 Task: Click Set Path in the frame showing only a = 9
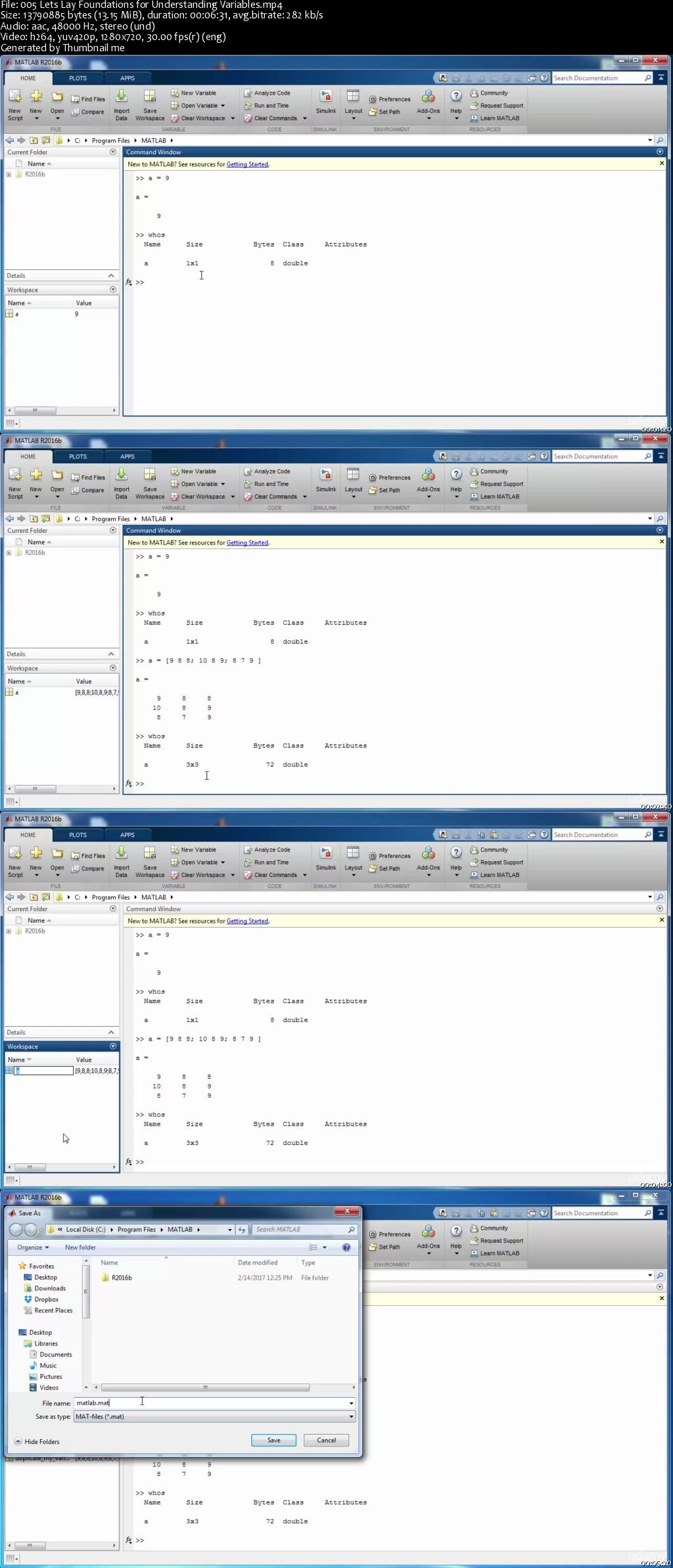(x=384, y=112)
